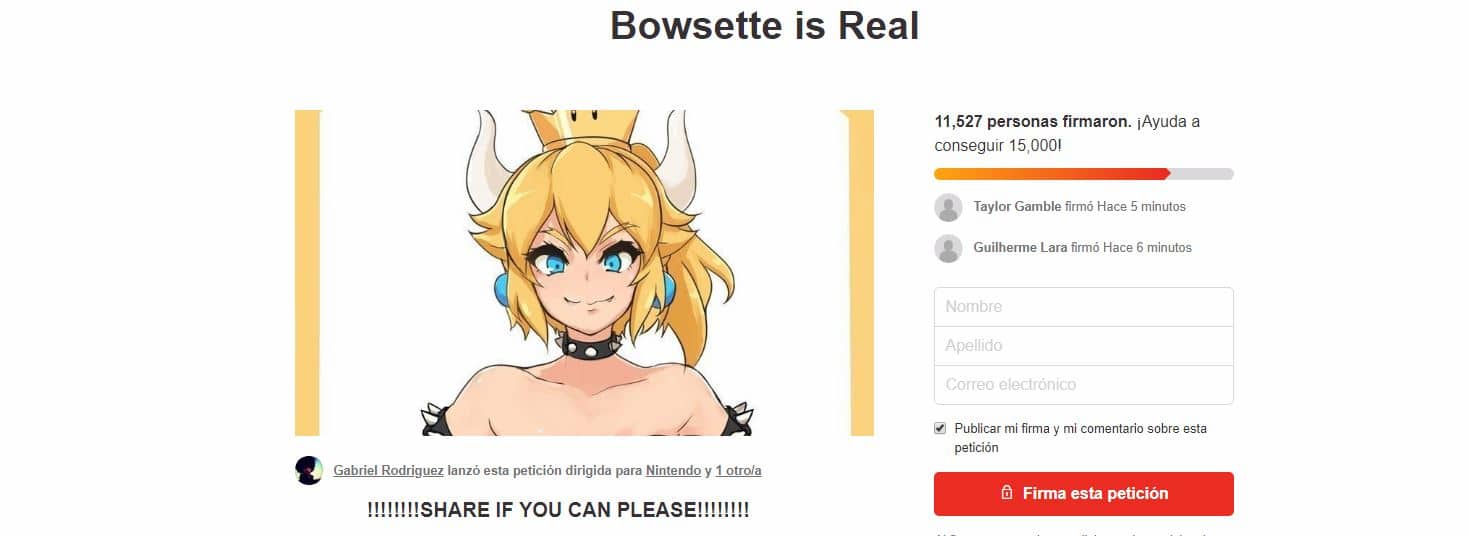Image resolution: width=1469 pixels, height=536 pixels.
Task: Sign with the 'Firma esta petición' button
Action: click(x=1084, y=494)
